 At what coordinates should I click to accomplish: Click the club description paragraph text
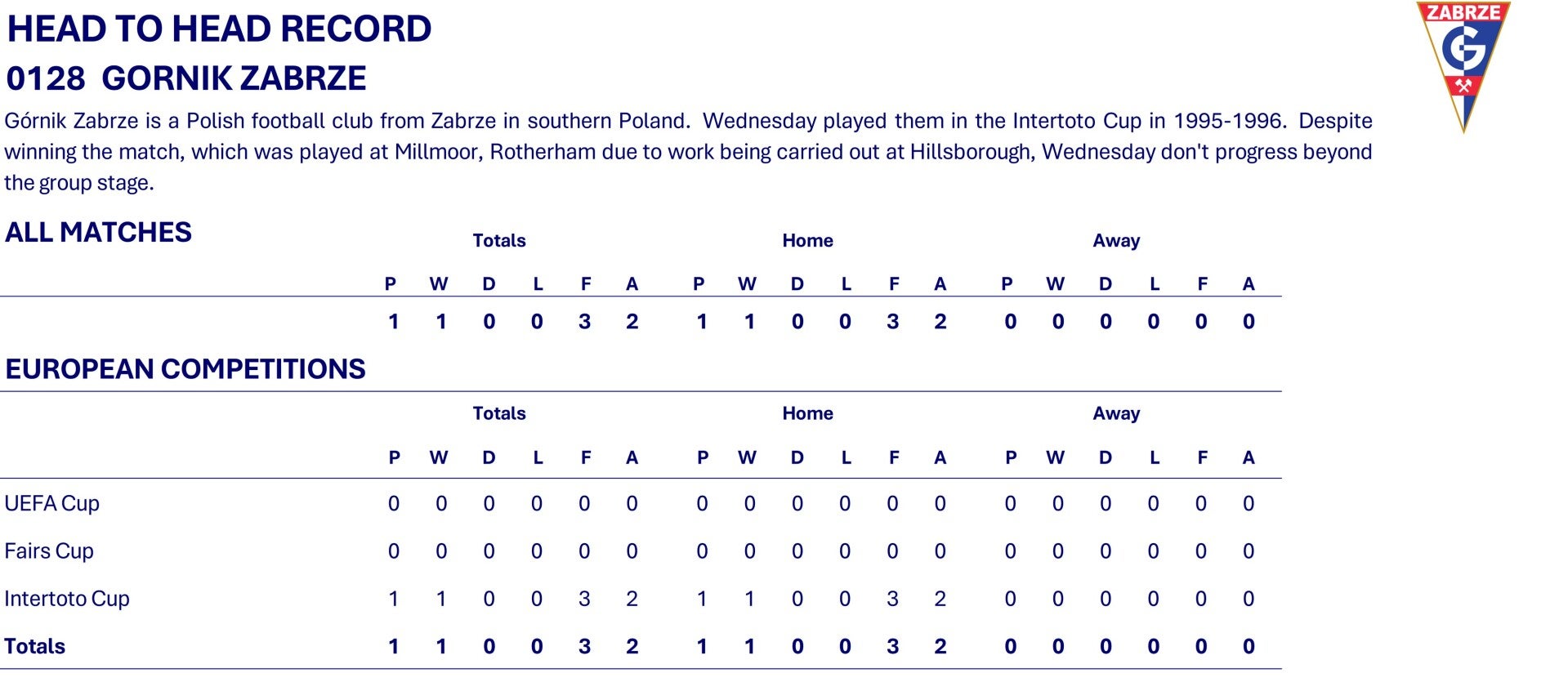coord(688,152)
